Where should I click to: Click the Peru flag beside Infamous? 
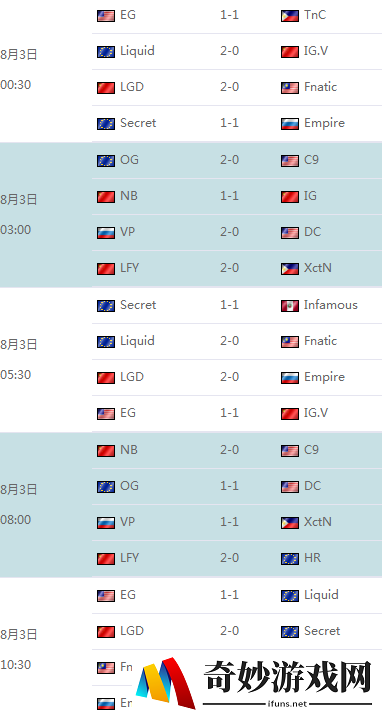tap(289, 306)
